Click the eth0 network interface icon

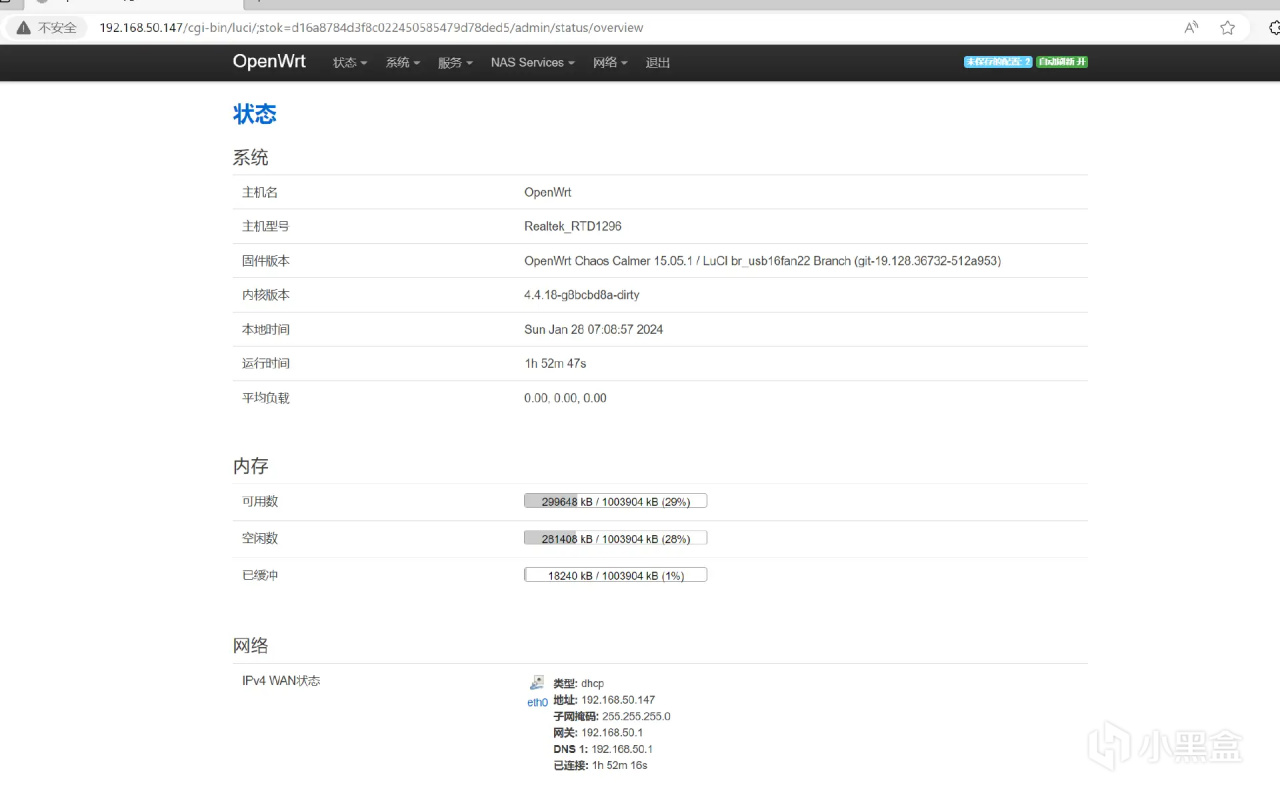pos(537,683)
